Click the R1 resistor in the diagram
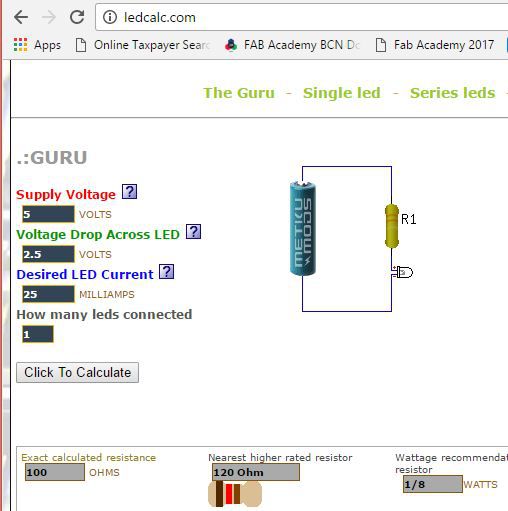Image resolution: width=508 pixels, height=511 pixels. tap(392, 226)
